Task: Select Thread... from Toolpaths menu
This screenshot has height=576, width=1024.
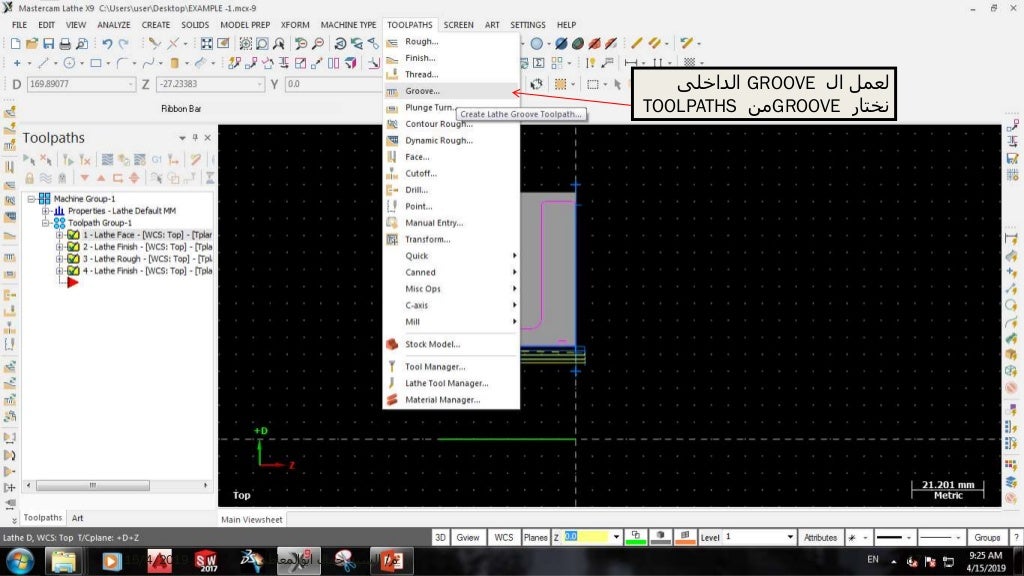Action: point(451,74)
